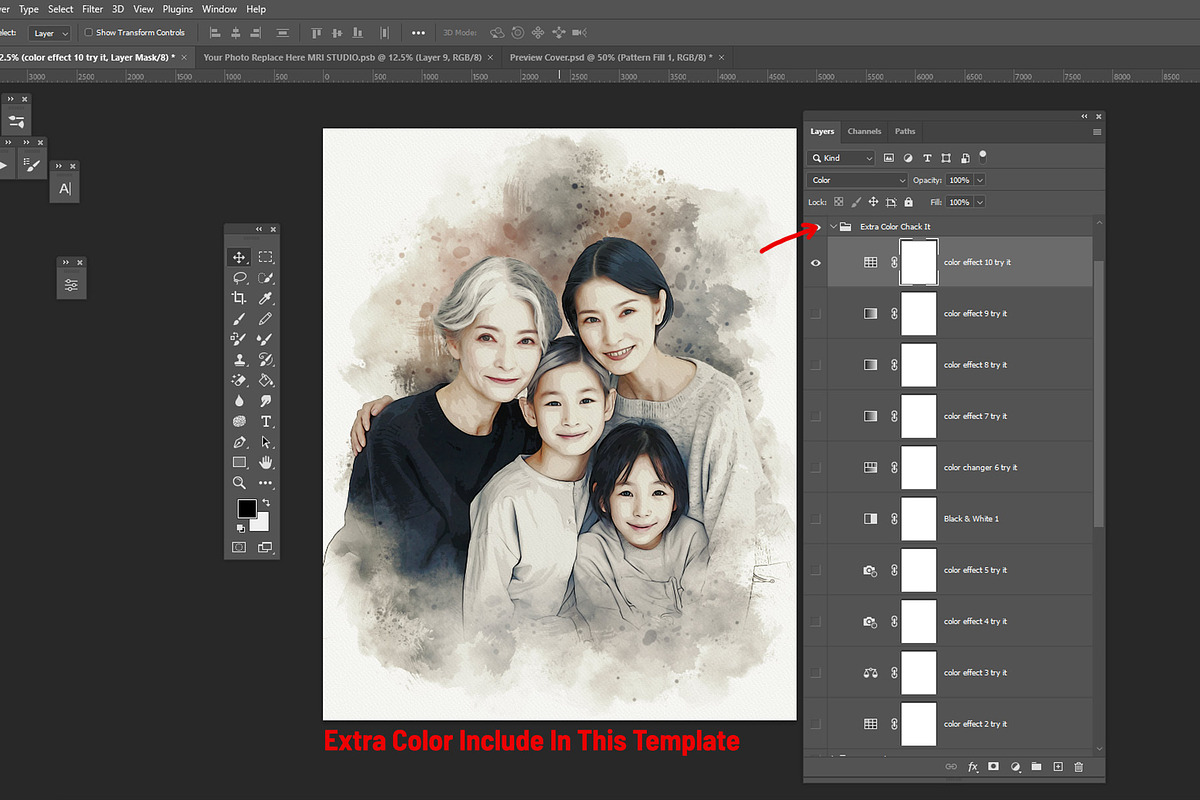Enable Show Transform Controls checkbox

[x=88, y=33]
